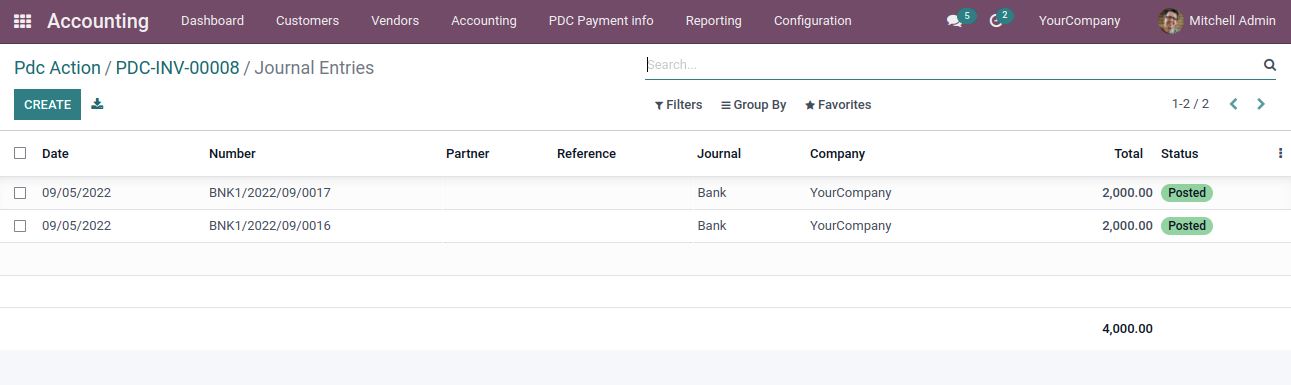1291x385 pixels.
Task: Toggle the select-all header checkbox
Action: (20, 153)
